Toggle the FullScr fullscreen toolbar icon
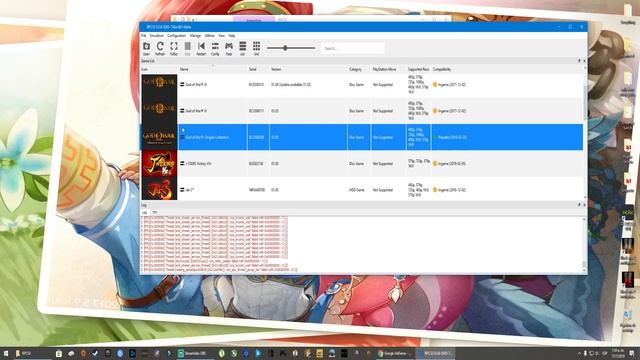Viewport: 640px width, 360px height. coord(174,48)
